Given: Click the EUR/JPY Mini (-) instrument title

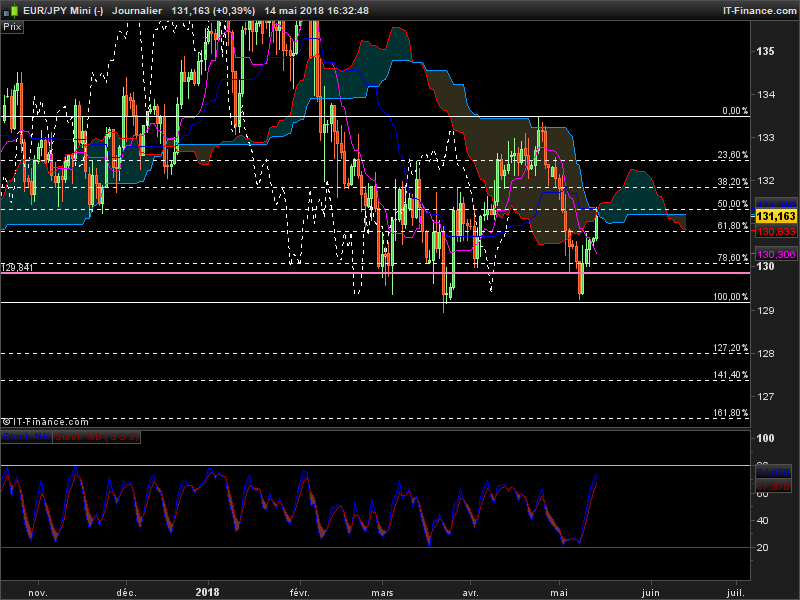Looking at the screenshot, I should (x=63, y=11).
